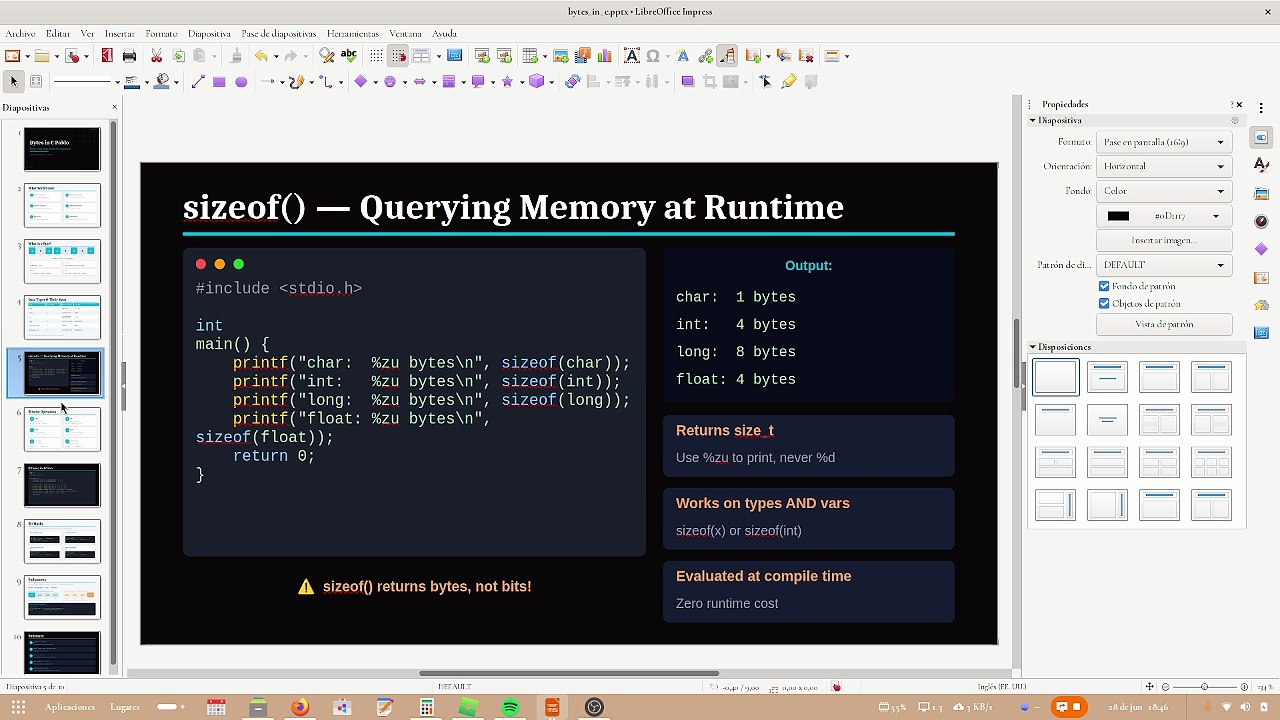Select the crop image tool
Viewport: 1280px width, 720px height.
709,82
